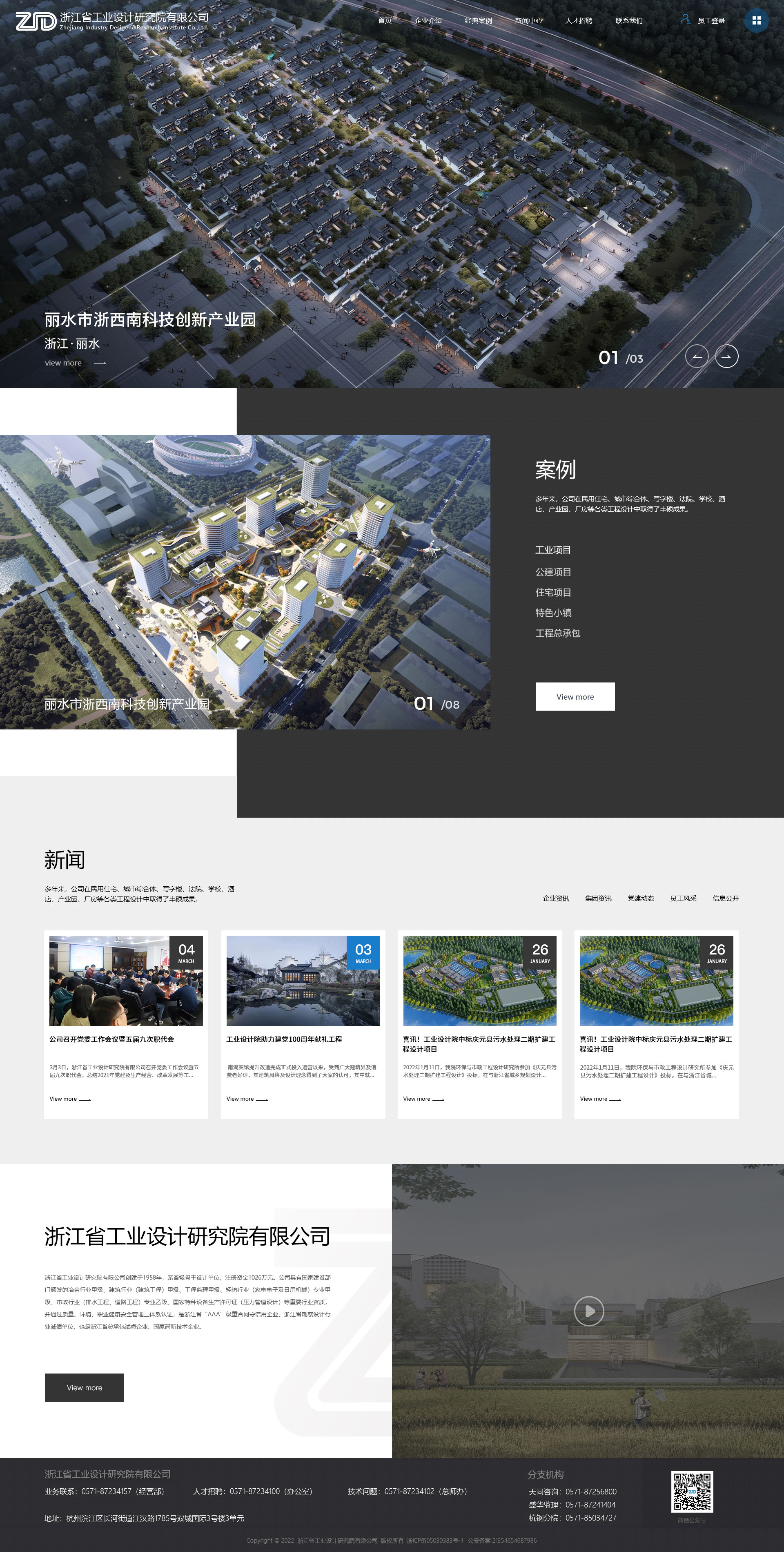The width and height of the screenshot is (784, 1552).
Task: Open the grid menu icon in the header
Action: point(756,20)
